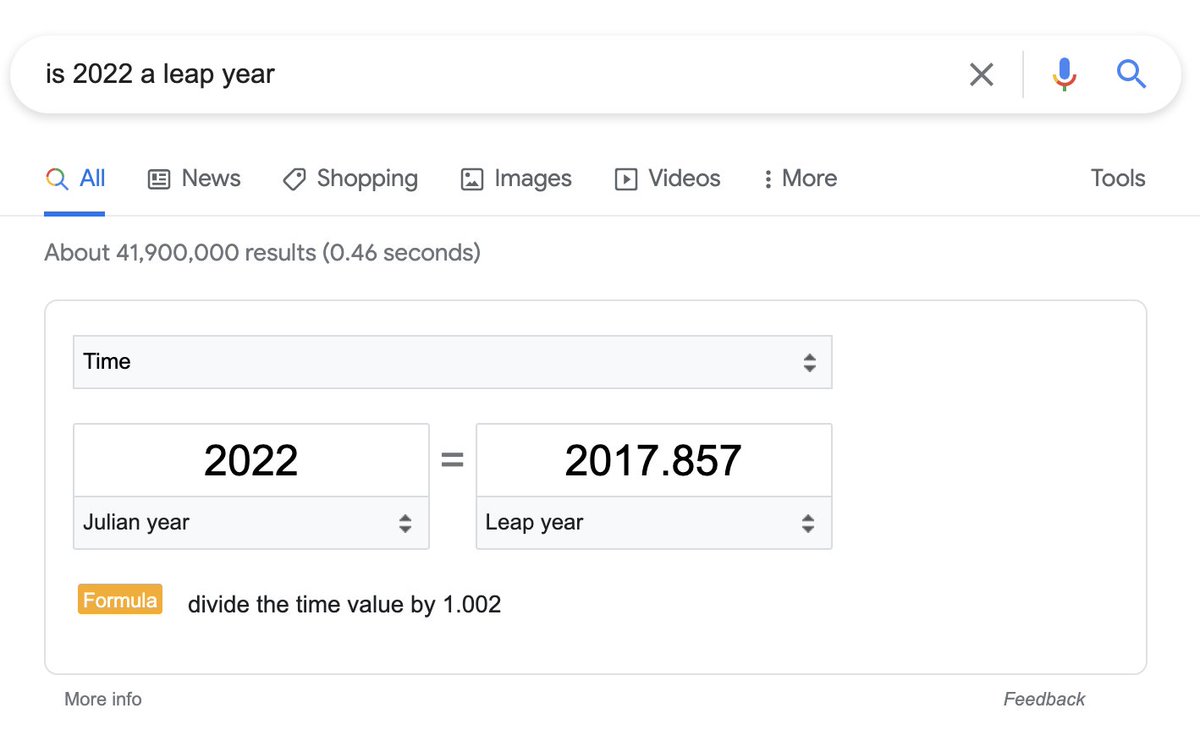The width and height of the screenshot is (1200, 741).
Task: Open the More info link
Action: click(x=103, y=699)
